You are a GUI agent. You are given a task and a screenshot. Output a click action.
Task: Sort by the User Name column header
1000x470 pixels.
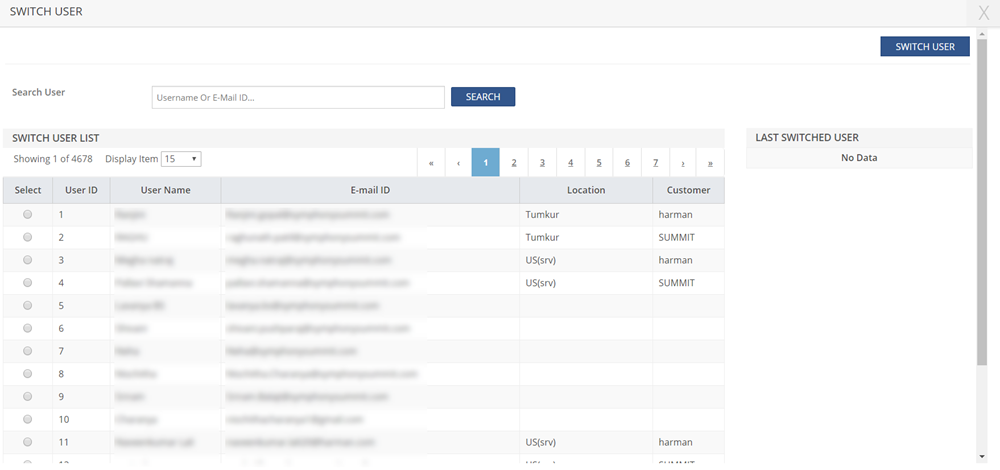165,190
